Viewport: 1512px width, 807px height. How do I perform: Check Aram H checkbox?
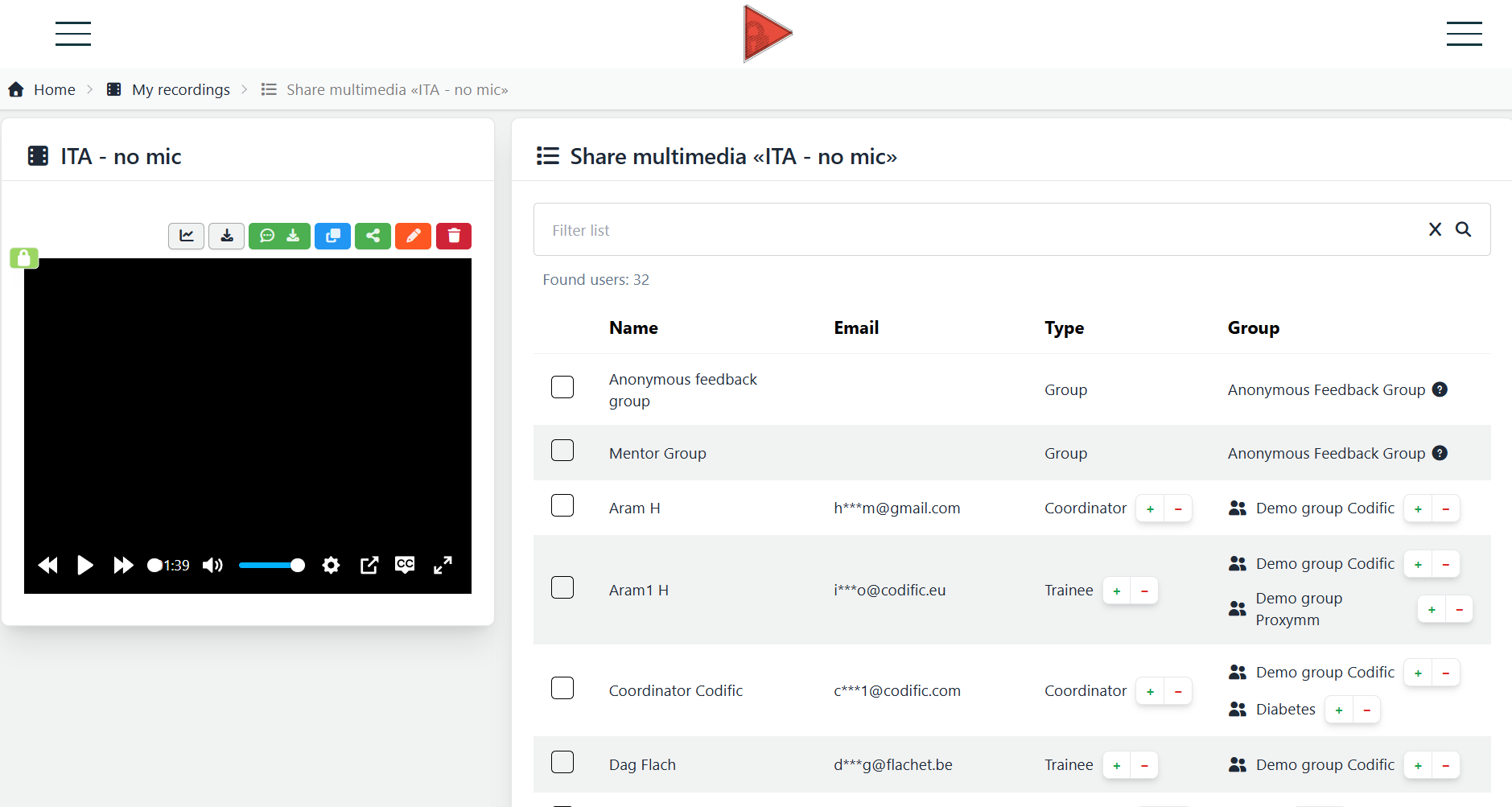562,505
